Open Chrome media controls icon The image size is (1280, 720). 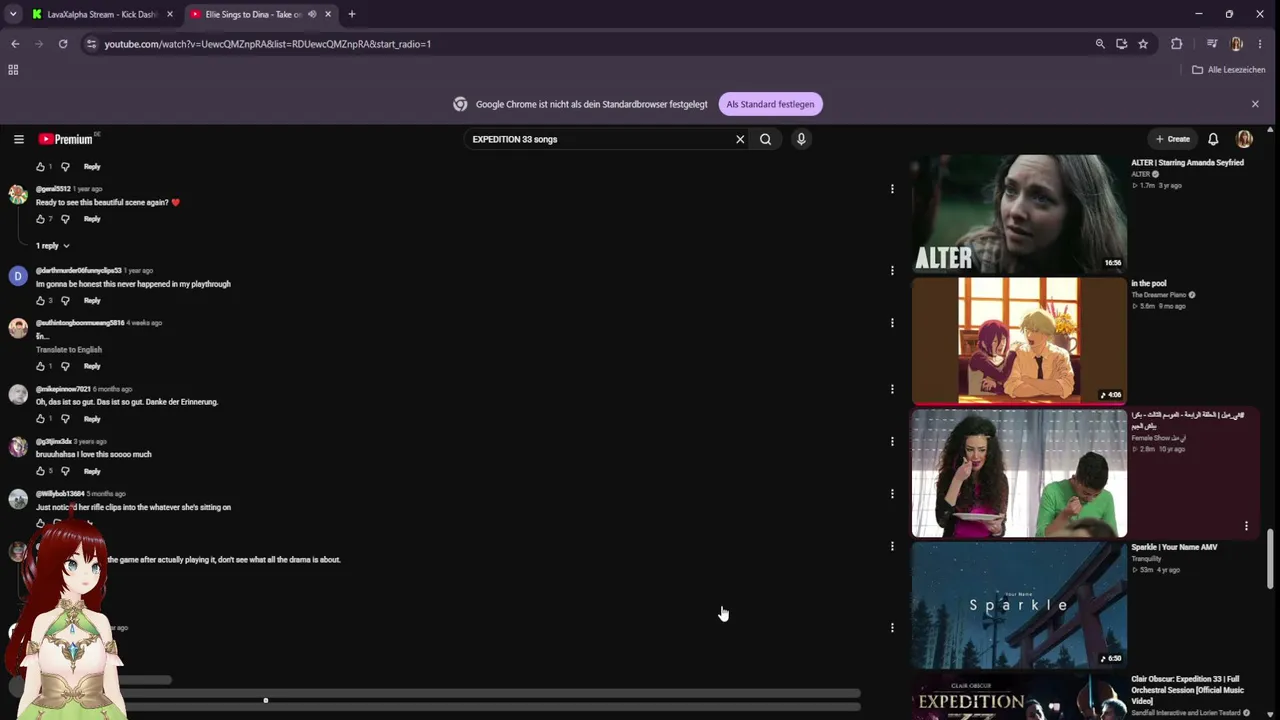coord(1212,44)
